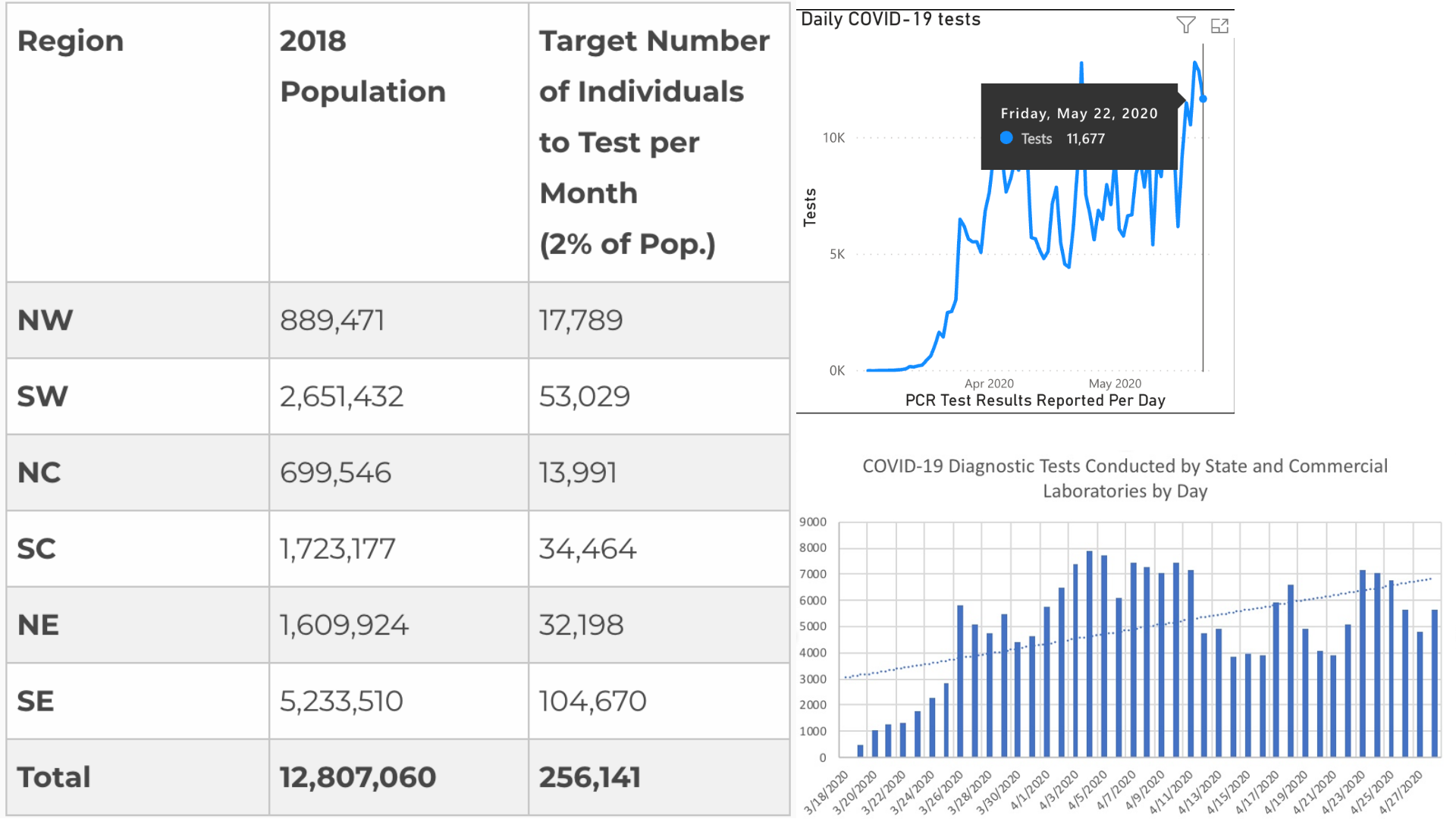Viewport: 1456px width, 819px height.
Task: Click the tooltip date 'Friday, May 22, 2020'
Action: [x=1078, y=114]
